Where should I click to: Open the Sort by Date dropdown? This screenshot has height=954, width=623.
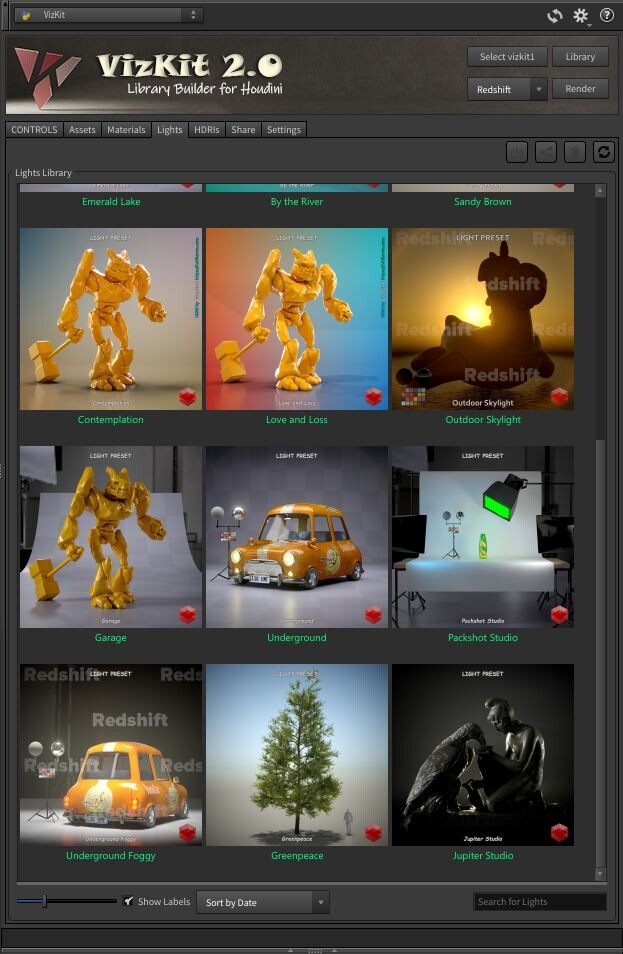pyautogui.click(x=263, y=902)
